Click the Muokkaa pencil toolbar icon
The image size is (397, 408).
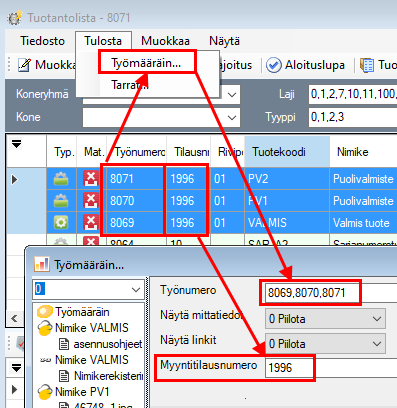24,65
